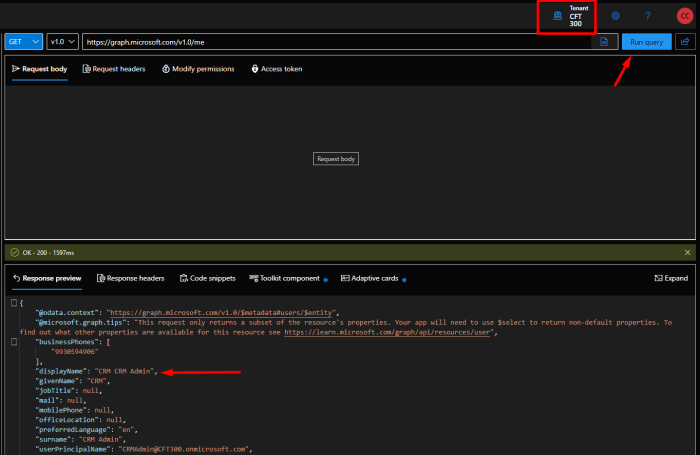Switch to Request headers tab

coord(113,69)
